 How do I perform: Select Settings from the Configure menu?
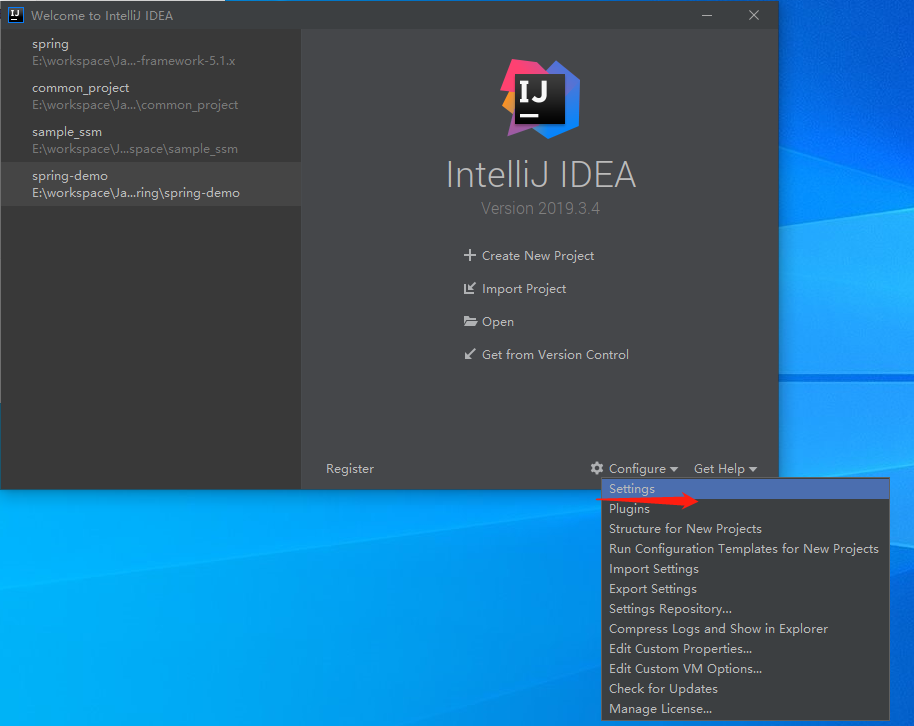632,489
